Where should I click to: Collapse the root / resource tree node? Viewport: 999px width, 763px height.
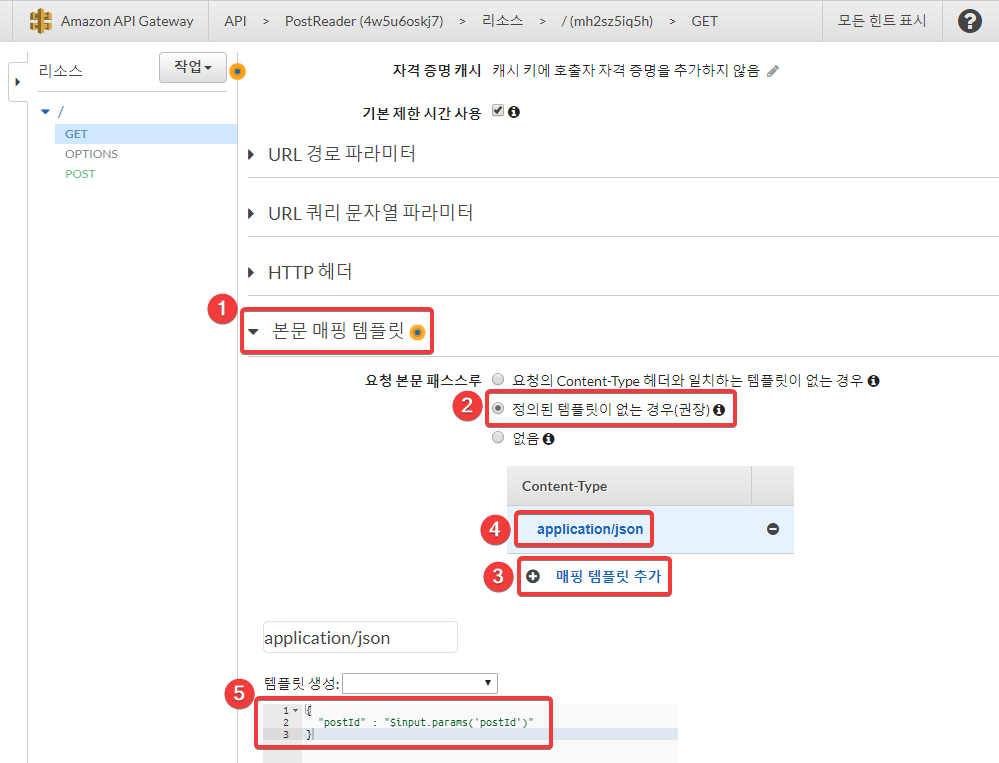point(45,111)
